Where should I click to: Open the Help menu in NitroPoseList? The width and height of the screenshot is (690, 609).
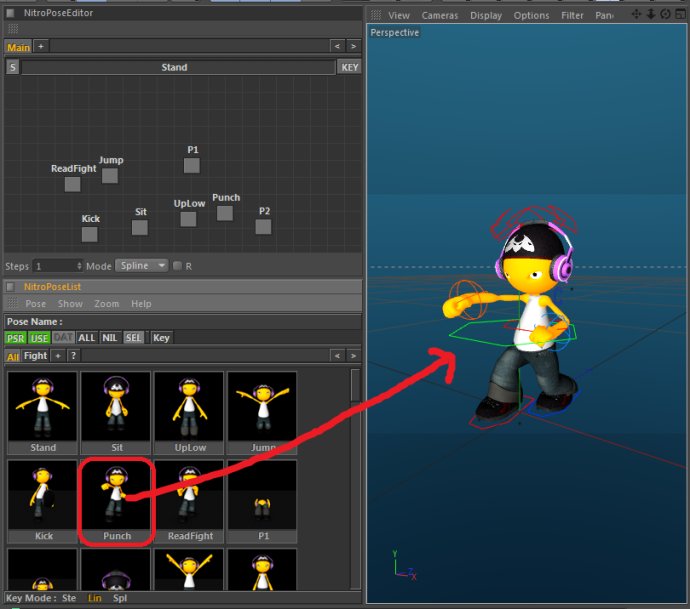coord(141,304)
